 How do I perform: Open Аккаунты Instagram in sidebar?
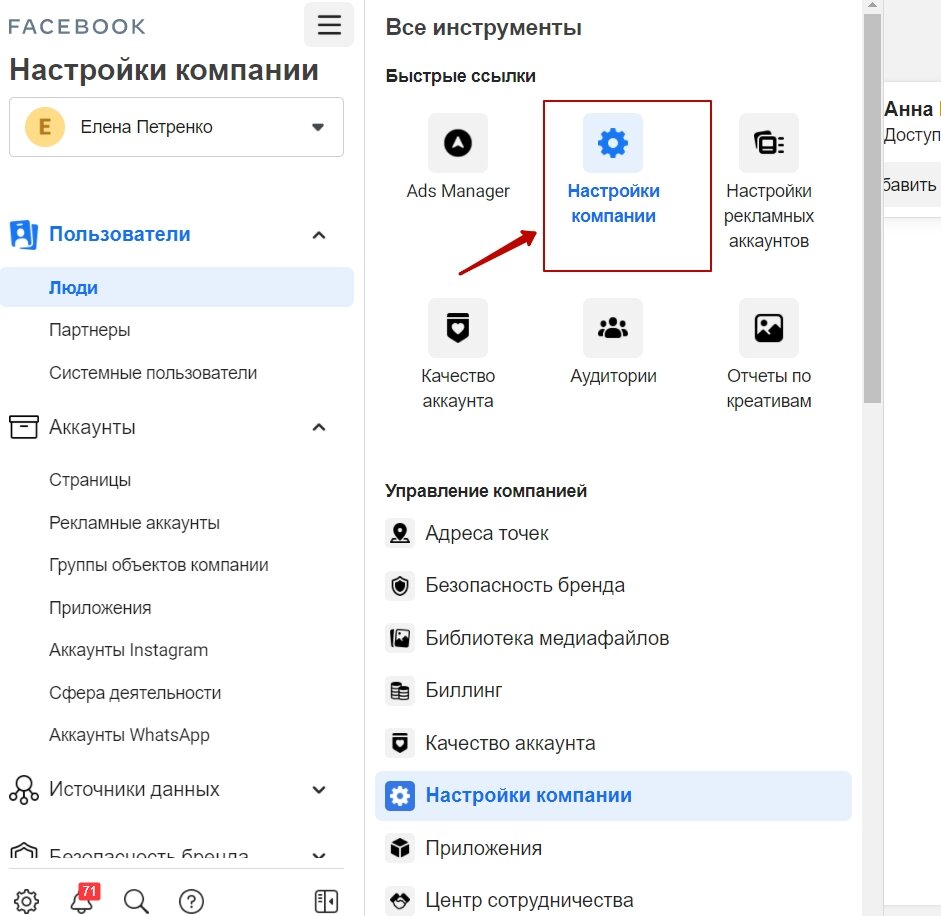(128, 650)
